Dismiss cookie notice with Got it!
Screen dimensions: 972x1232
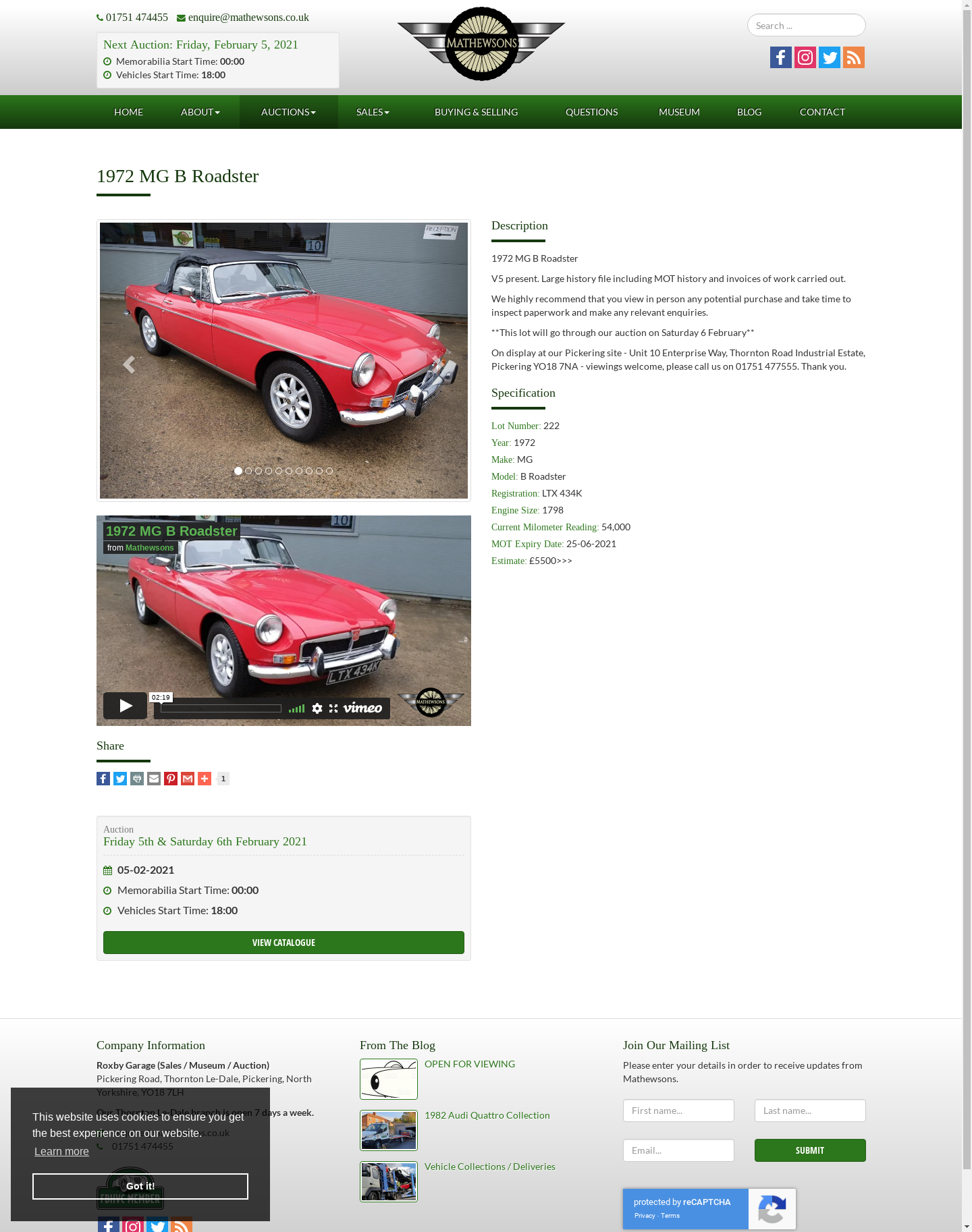tap(140, 1186)
